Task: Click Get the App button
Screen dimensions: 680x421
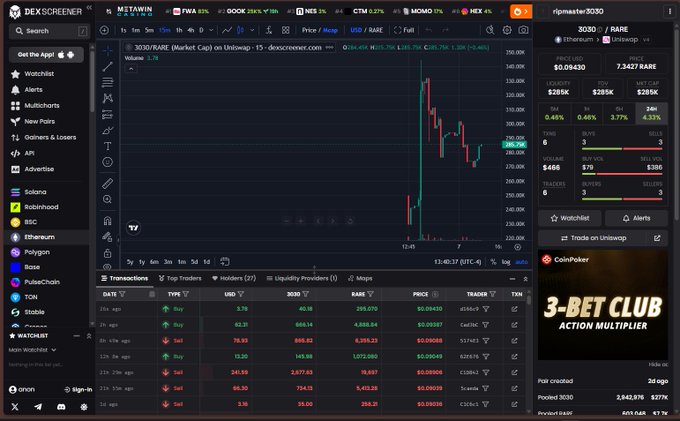Action: click(x=46, y=55)
